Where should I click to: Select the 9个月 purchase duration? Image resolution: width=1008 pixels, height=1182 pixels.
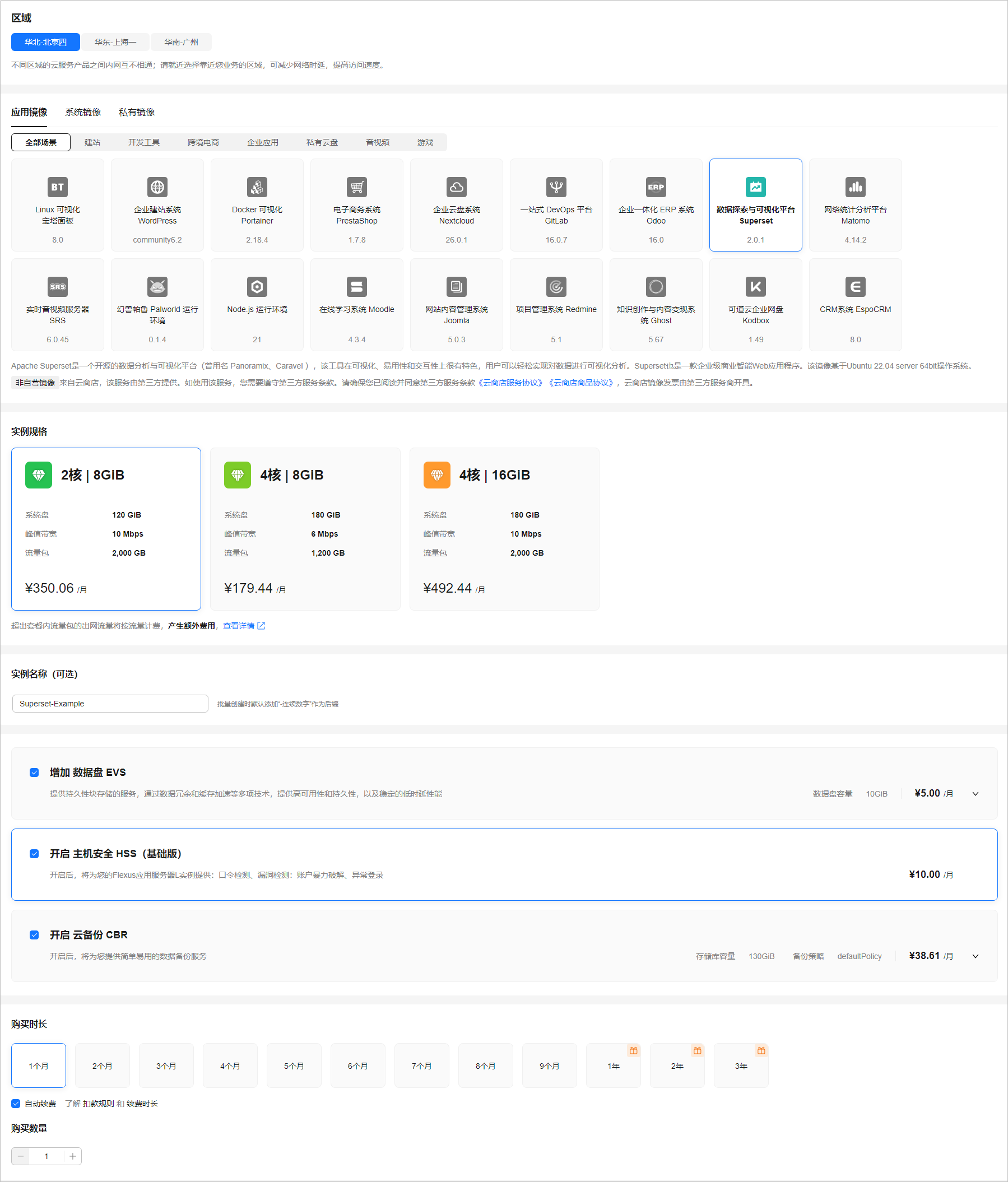(x=550, y=1065)
